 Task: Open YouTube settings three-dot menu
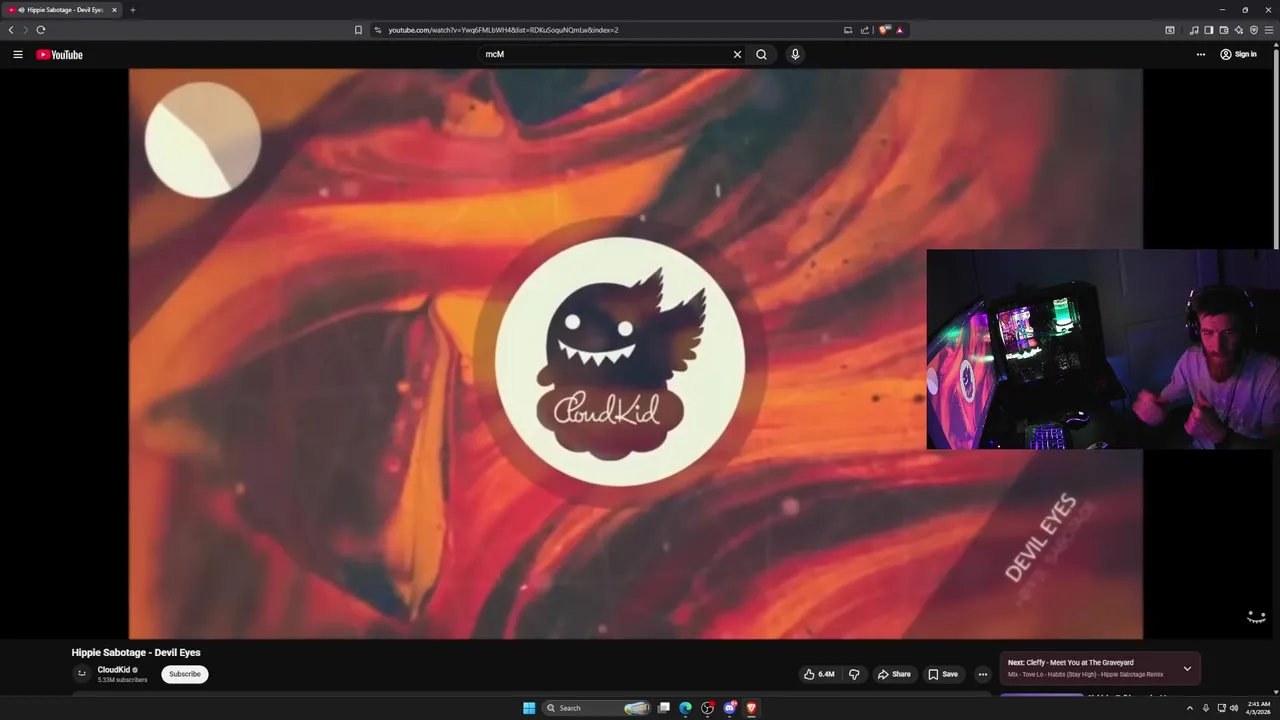1201,54
